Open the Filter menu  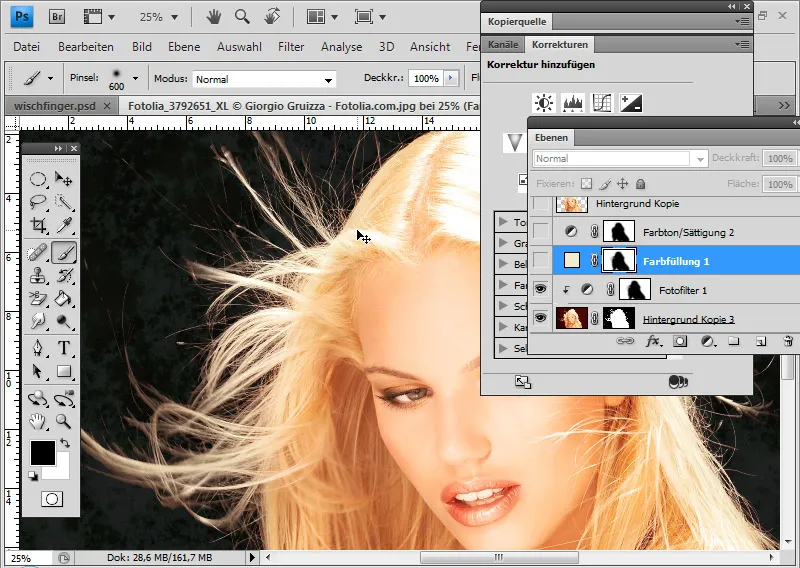pos(291,46)
